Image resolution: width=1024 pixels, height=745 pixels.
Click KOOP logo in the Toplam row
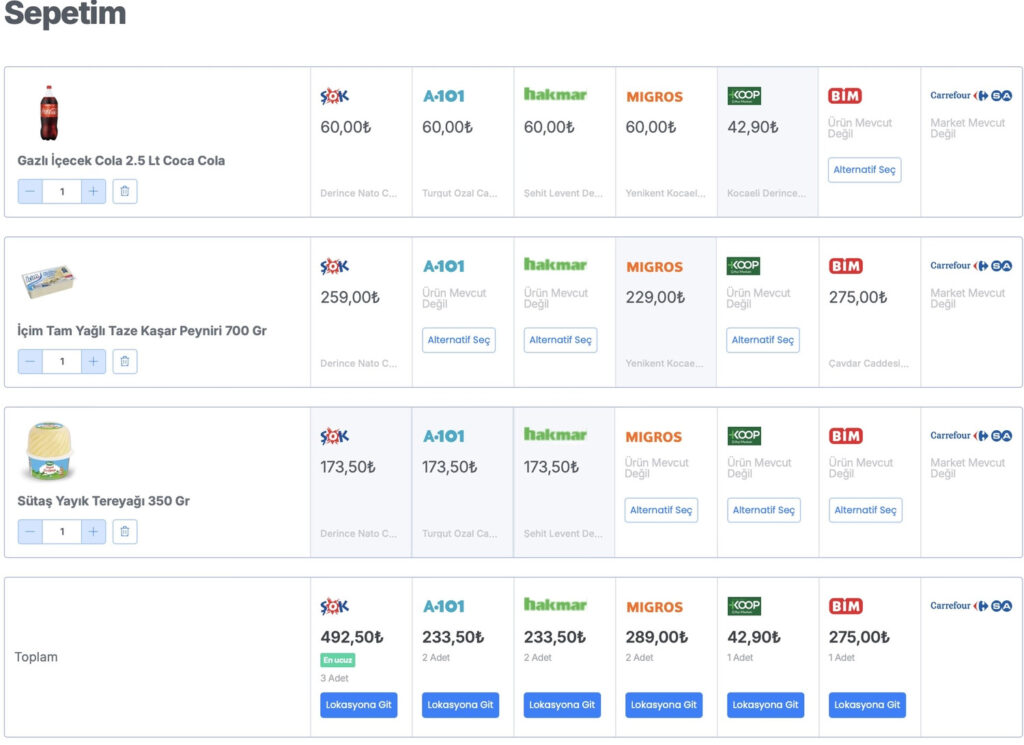click(744, 606)
